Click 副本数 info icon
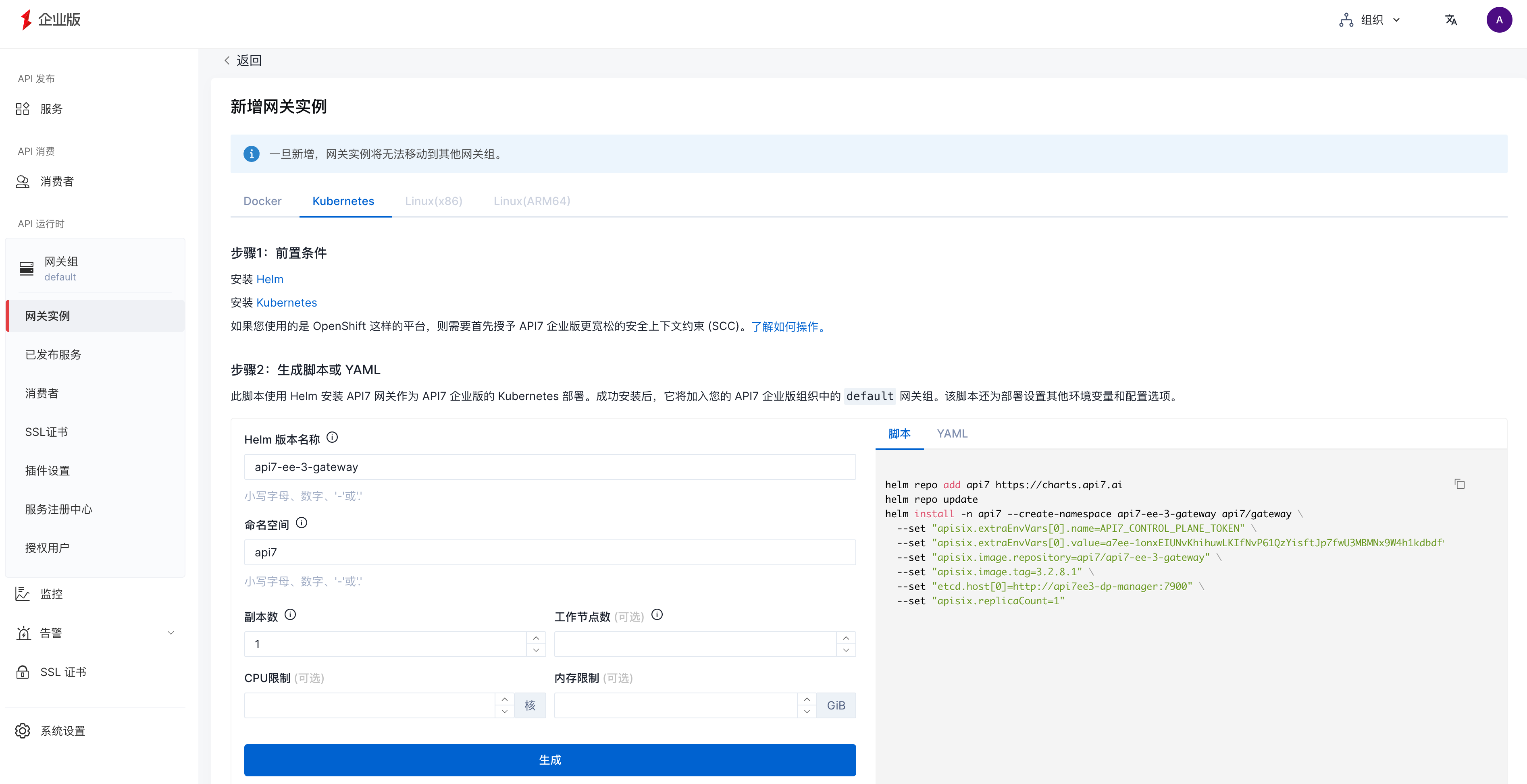The height and width of the screenshot is (784, 1527). (290, 615)
